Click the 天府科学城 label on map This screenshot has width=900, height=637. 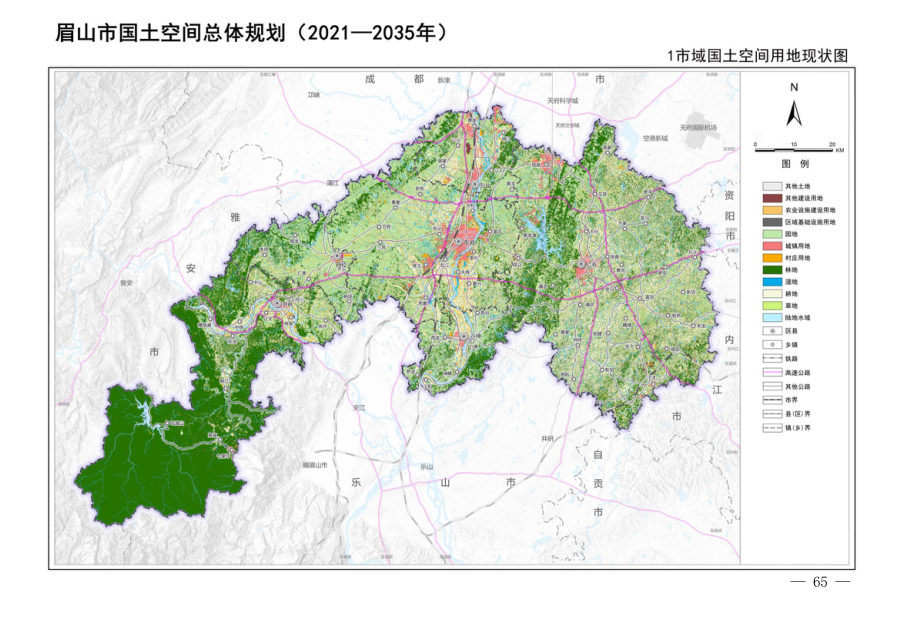563,100
